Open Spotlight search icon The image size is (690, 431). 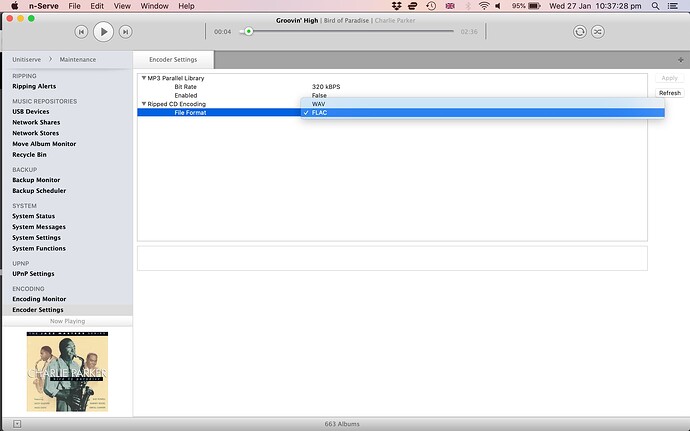pyautogui.click(x=655, y=6)
